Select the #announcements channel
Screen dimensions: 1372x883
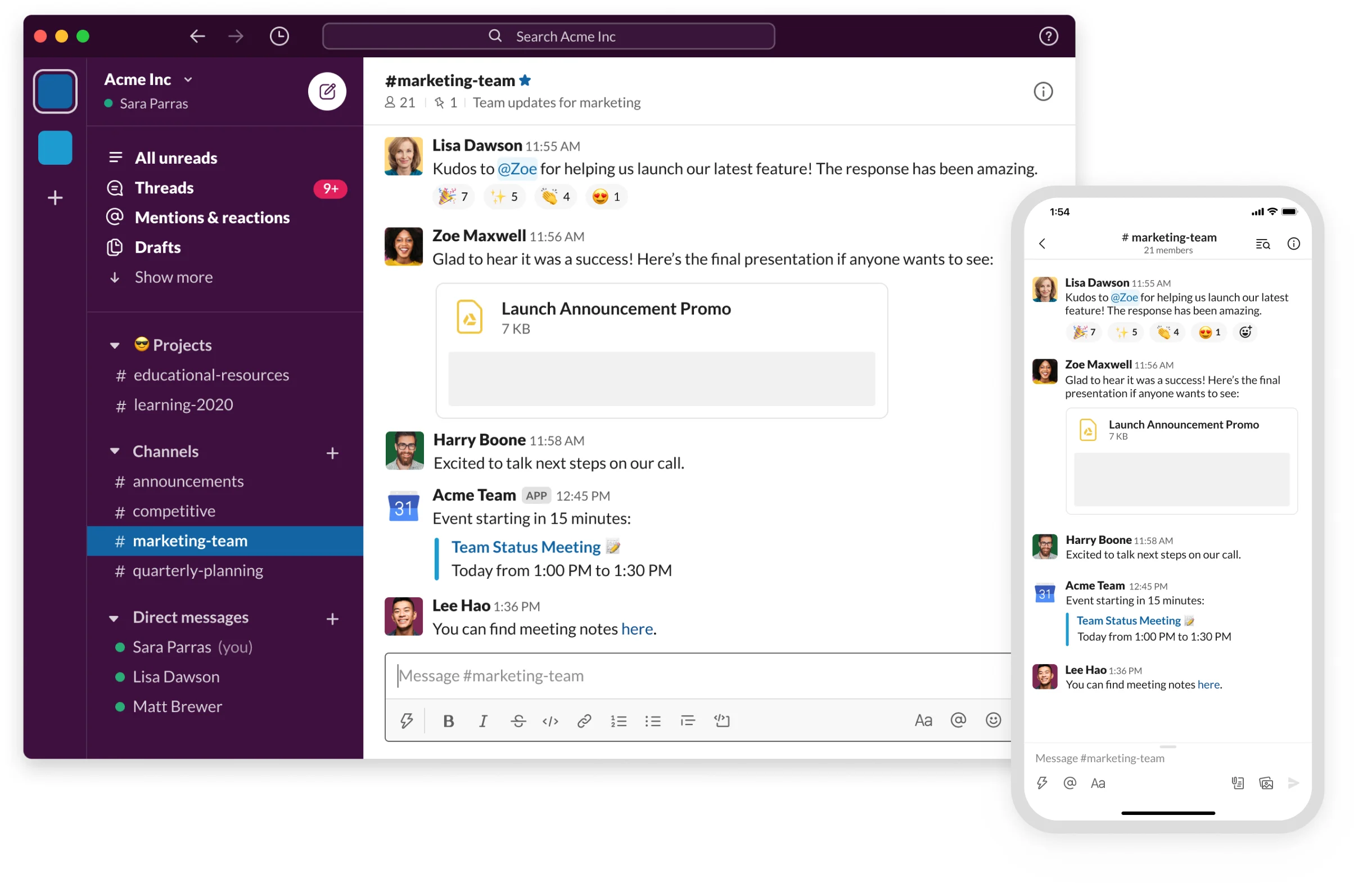[x=190, y=480]
